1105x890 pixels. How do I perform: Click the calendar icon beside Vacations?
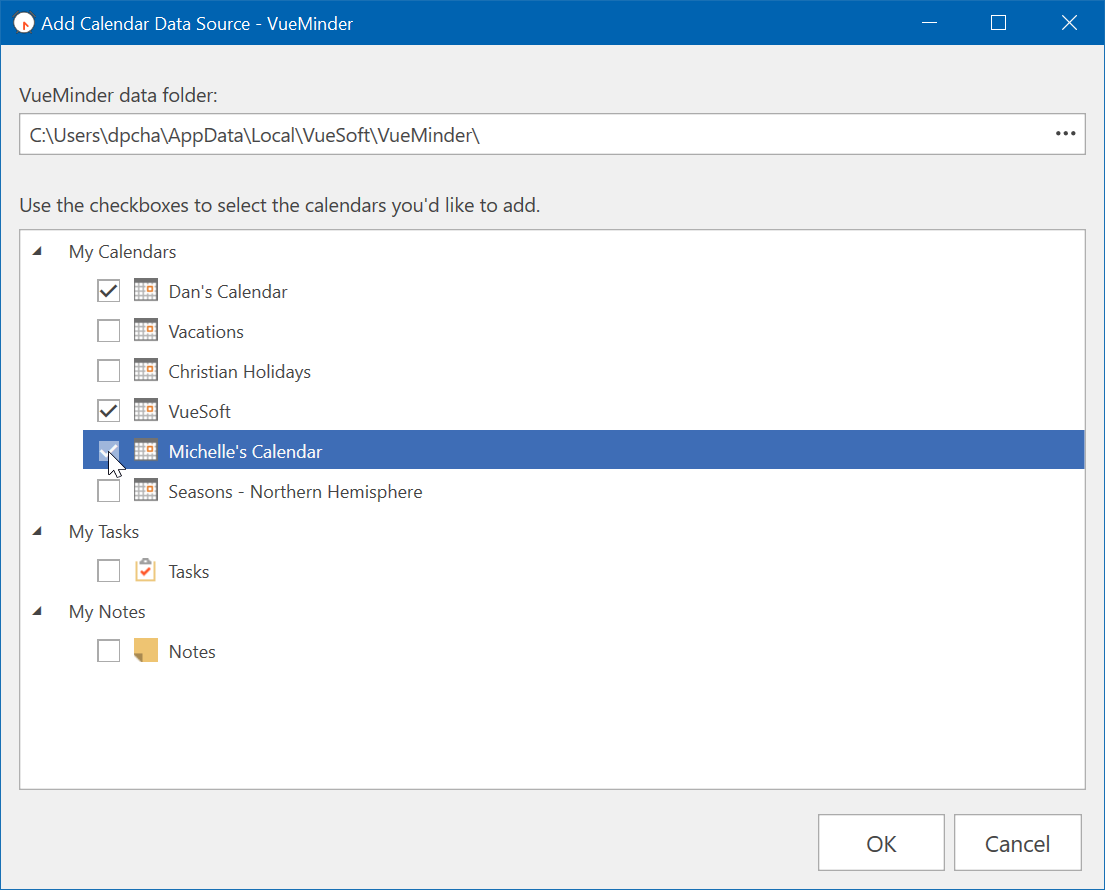[146, 330]
